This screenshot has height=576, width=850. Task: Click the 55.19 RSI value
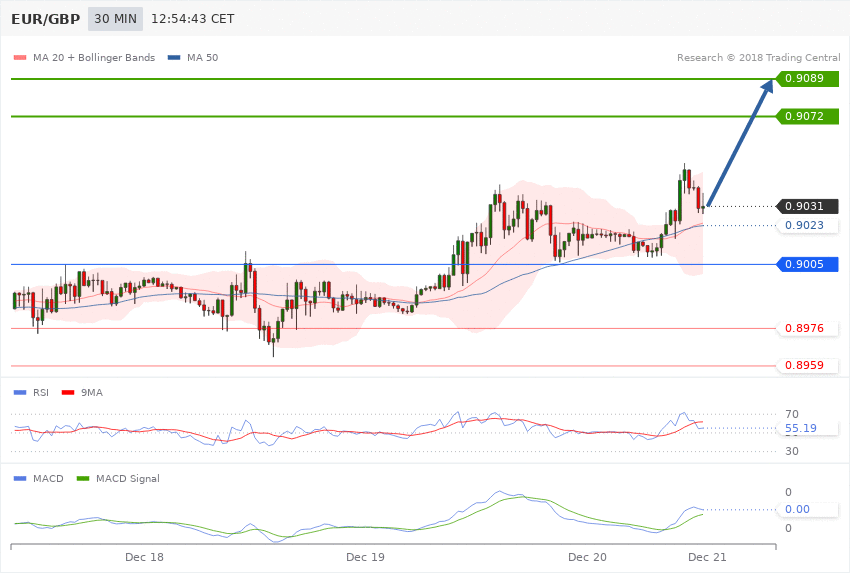tap(801, 429)
